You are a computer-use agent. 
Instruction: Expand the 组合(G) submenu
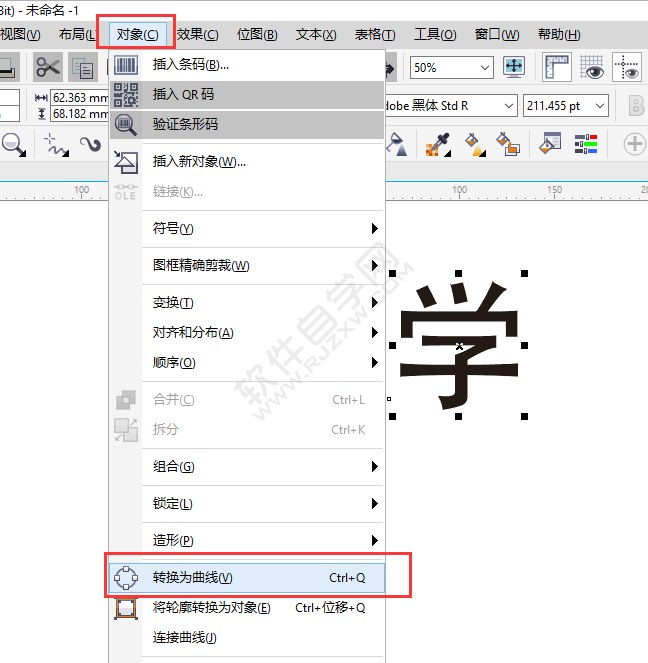(247, 467)
